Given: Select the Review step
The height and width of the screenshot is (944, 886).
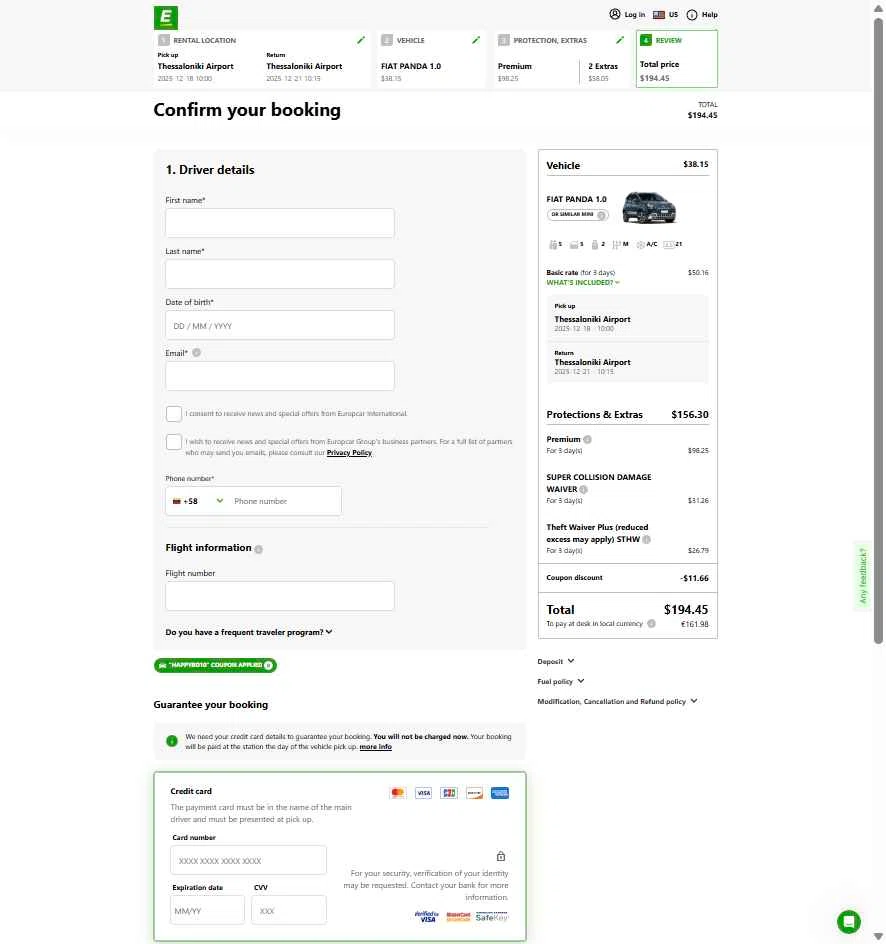Looking at the screenshot, I should [677, 59].
